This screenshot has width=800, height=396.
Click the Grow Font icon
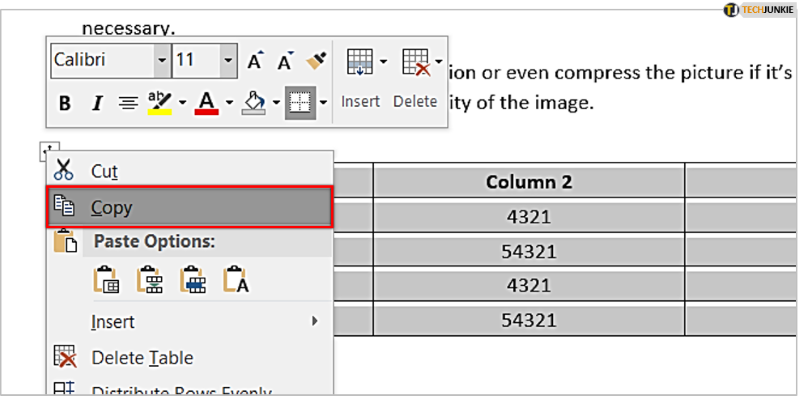tap(256, 60)
